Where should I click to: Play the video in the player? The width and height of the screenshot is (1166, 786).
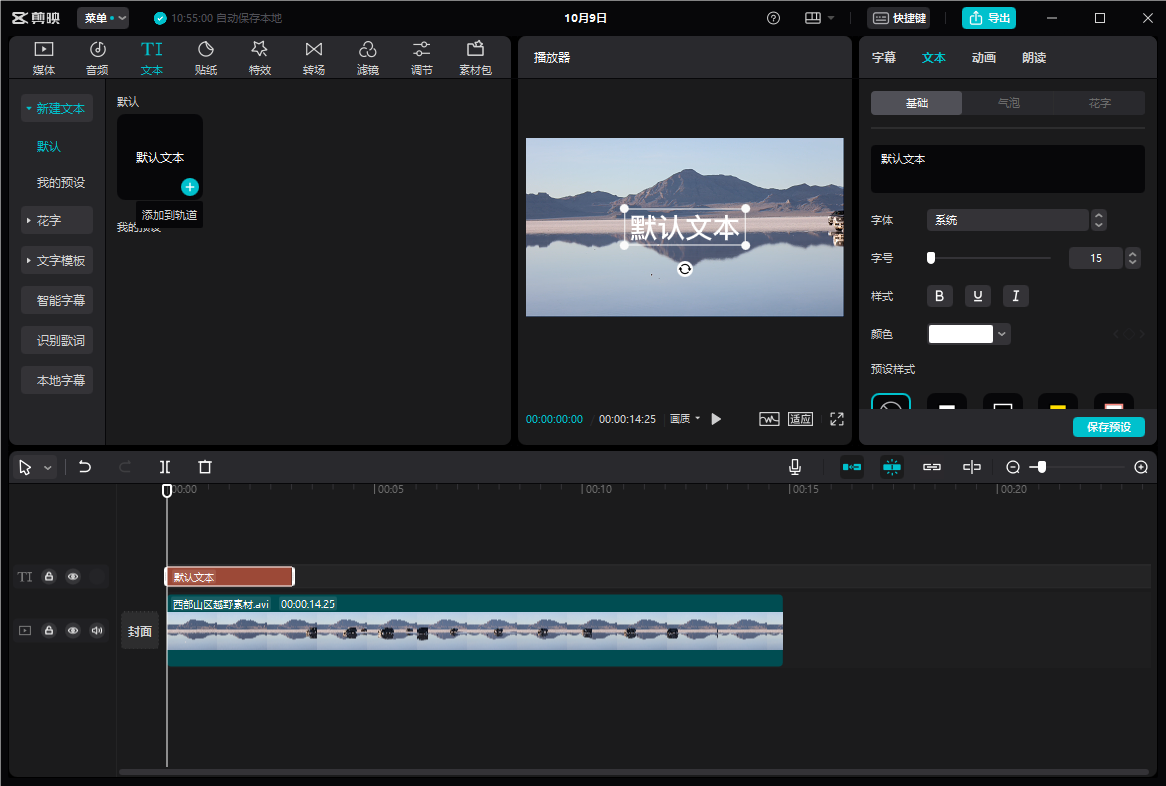point(716,419)
